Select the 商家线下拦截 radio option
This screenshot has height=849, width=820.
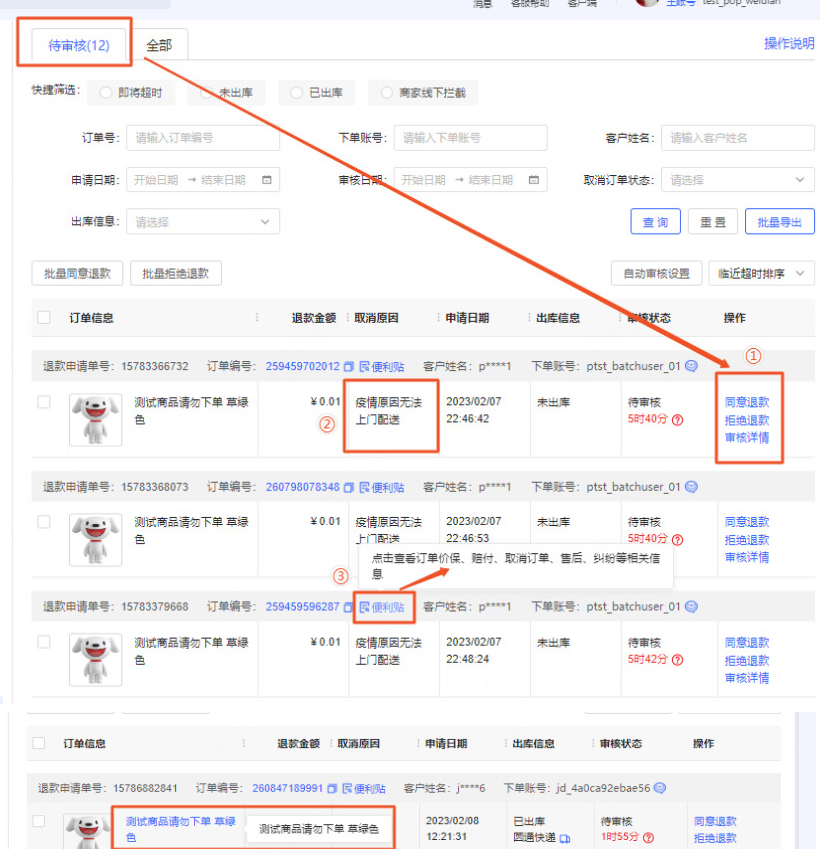click(387, 92)
